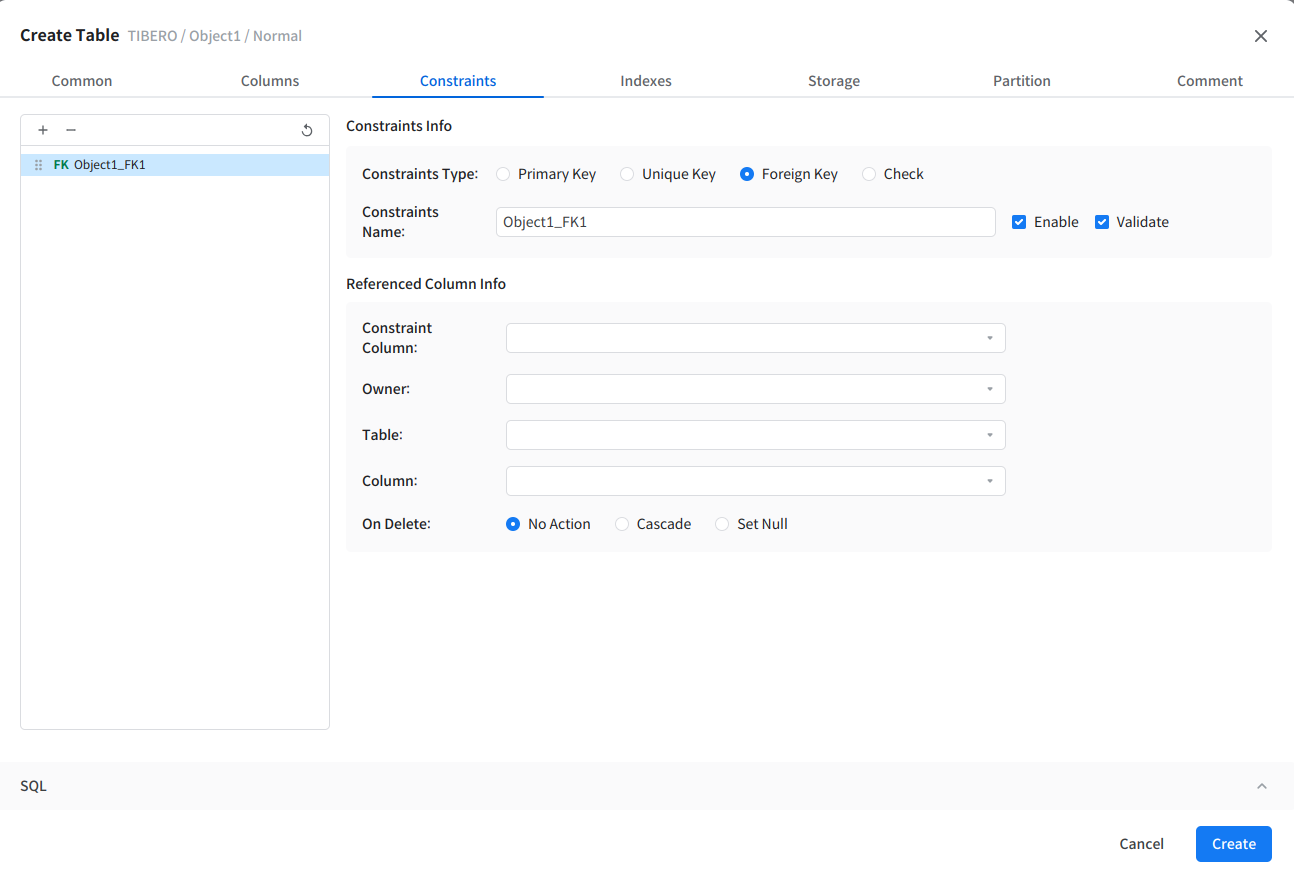Uncheck the Enable checkbox
Screen dimensions: 1294x882
tap(1019, 222)
